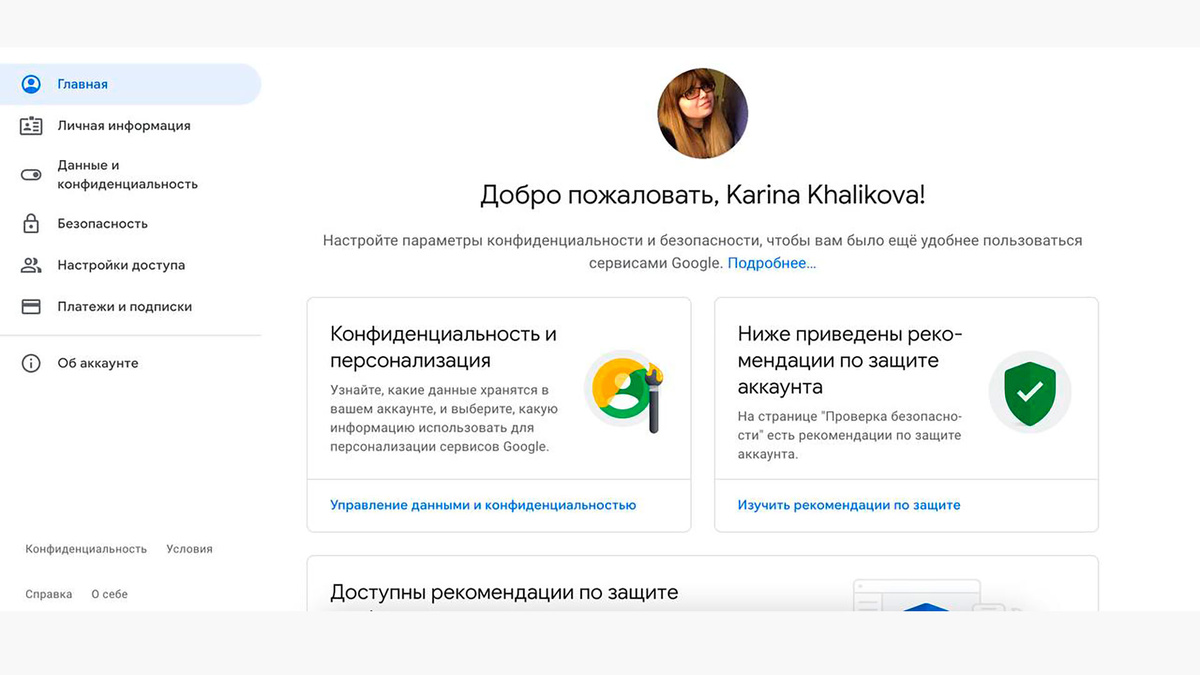Screen dimensions: 1200x675
Task: Click the green shield checkmark illustration
Action: [x=1030, y=391]
